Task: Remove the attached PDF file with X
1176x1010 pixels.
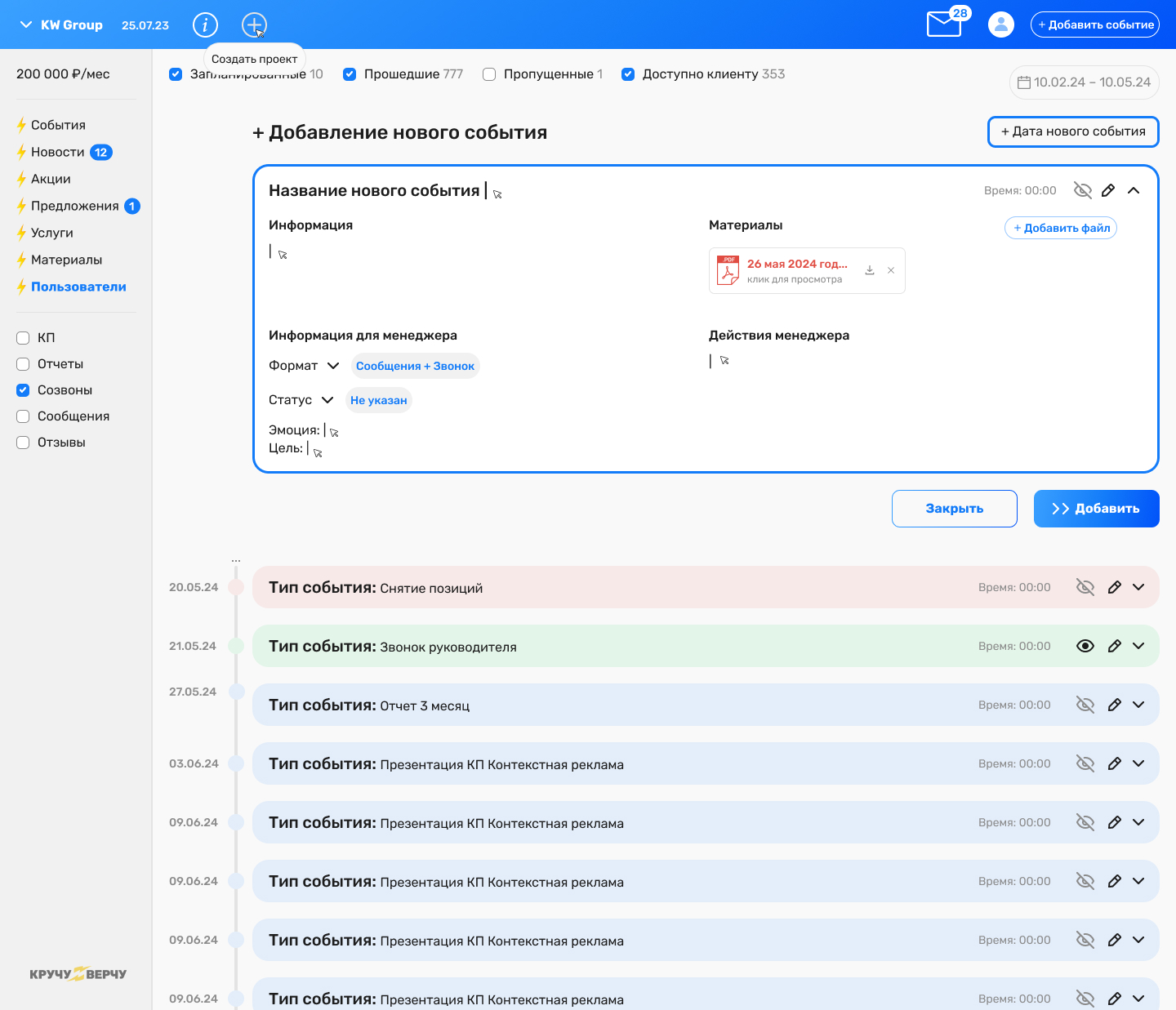Action: [x=891, y=270]
